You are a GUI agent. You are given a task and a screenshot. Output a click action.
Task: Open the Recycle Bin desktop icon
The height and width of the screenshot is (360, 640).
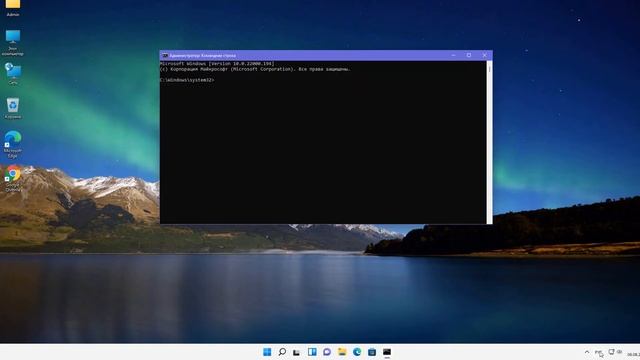(x=13, y=108)
